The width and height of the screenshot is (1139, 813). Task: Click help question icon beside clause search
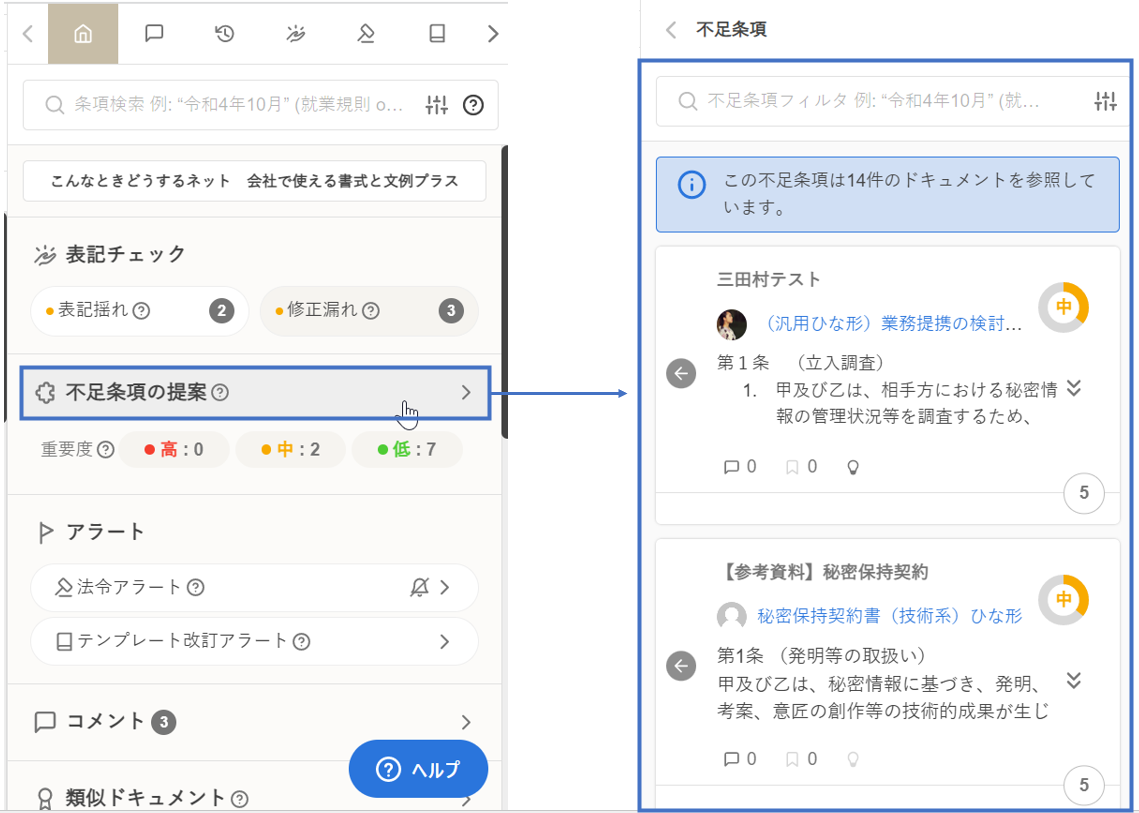473,105
